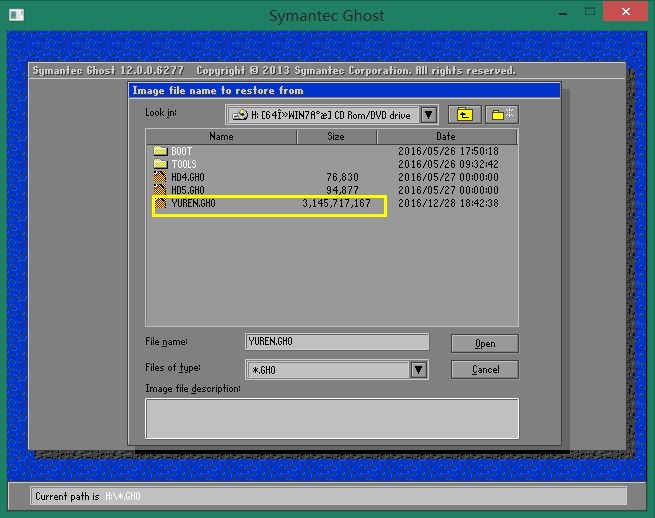Click the date of HD4.GHO row

tap(448, 177)
